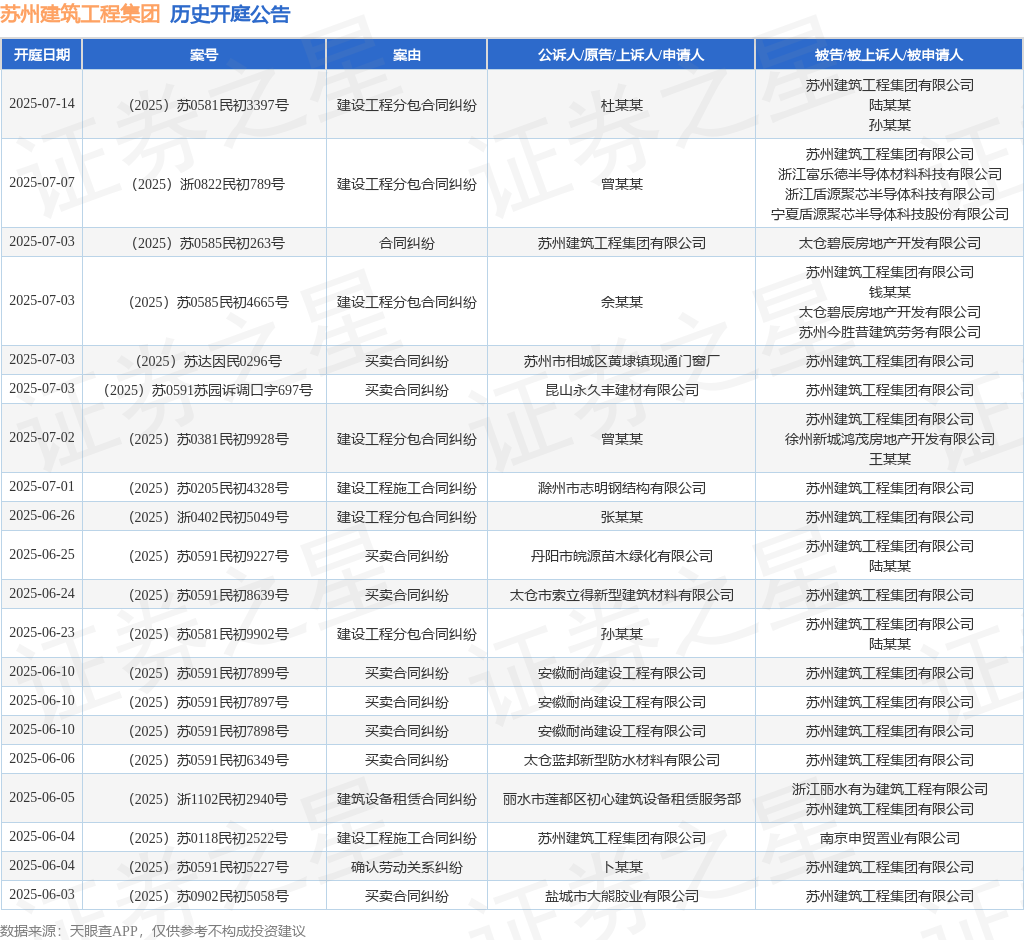Click defendant 钱某某
Screen dimensions: 1024x940
pos(889,292)
